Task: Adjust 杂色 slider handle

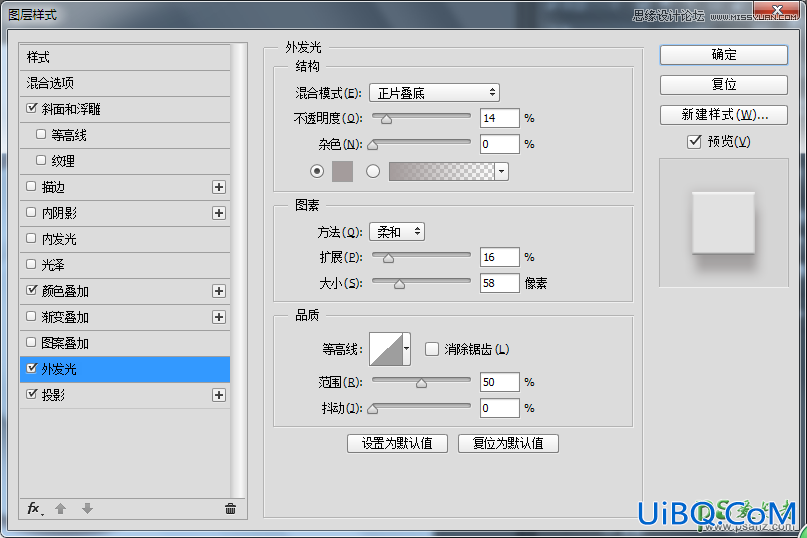Action: [373, 145]
